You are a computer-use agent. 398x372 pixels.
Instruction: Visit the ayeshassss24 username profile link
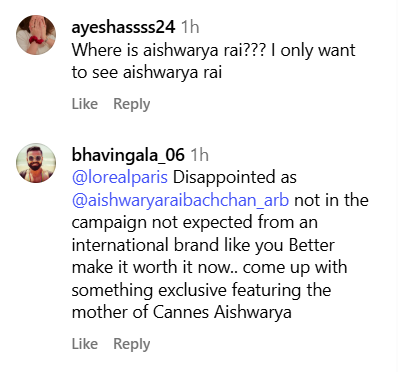[123, 27]
